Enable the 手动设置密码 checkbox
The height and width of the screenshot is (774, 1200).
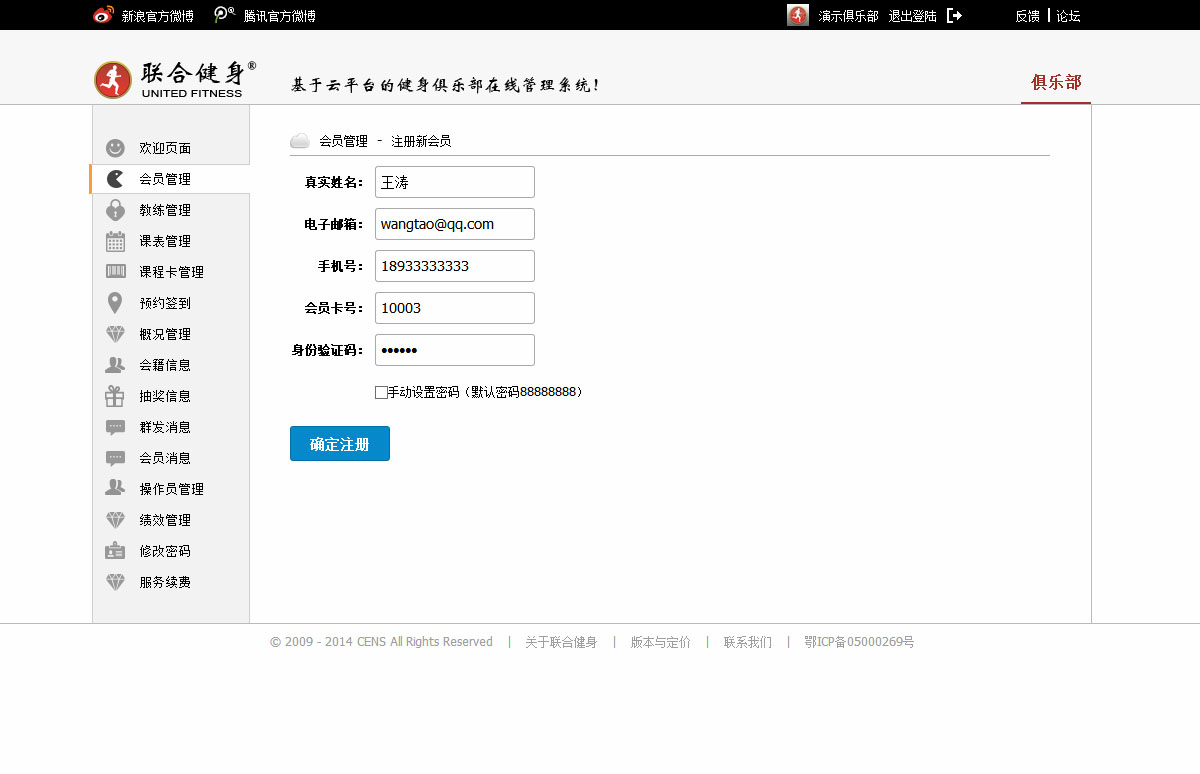pyautogui.click(x=381, y=393)
